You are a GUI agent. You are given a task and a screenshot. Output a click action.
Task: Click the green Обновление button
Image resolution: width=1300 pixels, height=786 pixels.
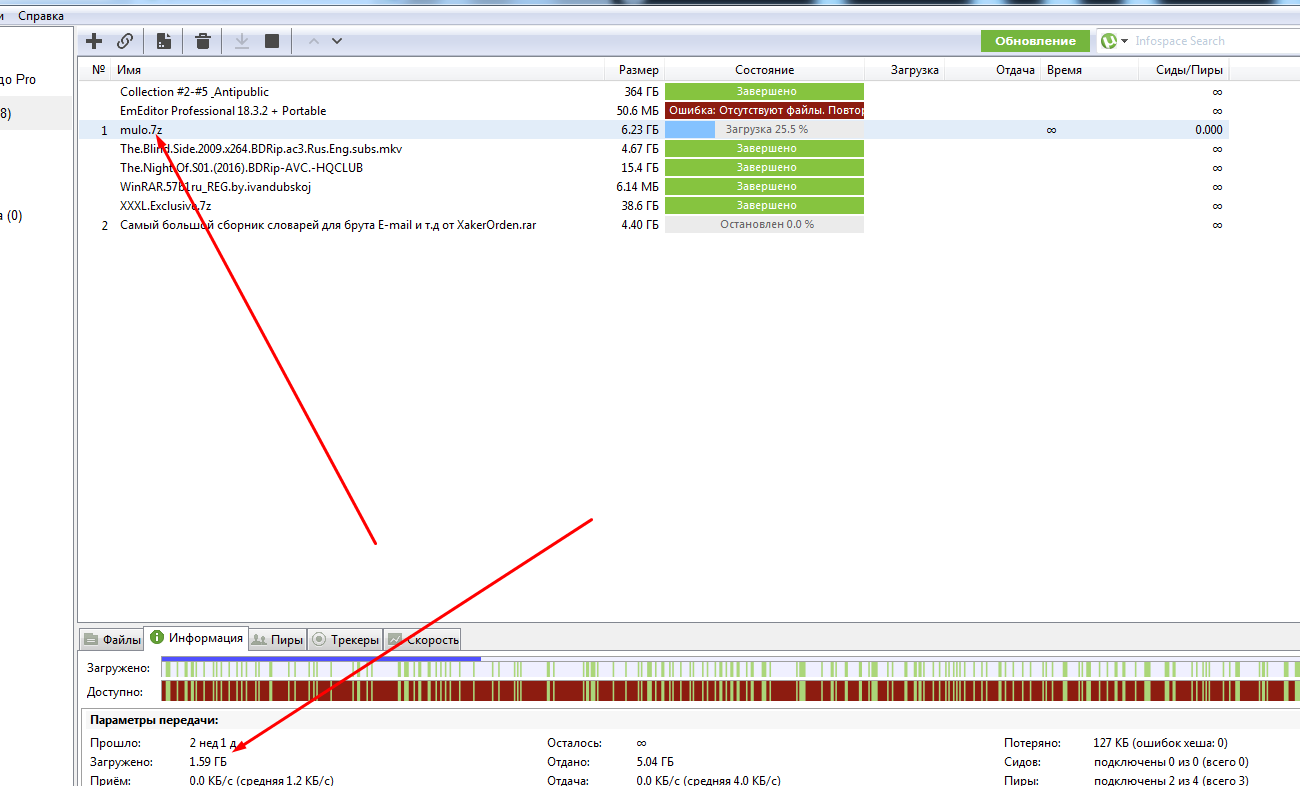pyautogui.click(x=1034, y=41)
